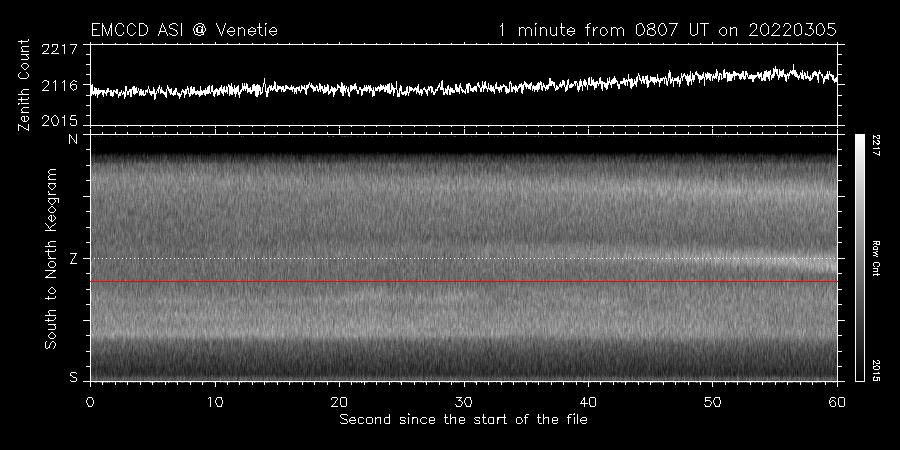Click the S label on the keogram axis
The height and width of the screenshot is (450, 900).
(x=73, y=378)
